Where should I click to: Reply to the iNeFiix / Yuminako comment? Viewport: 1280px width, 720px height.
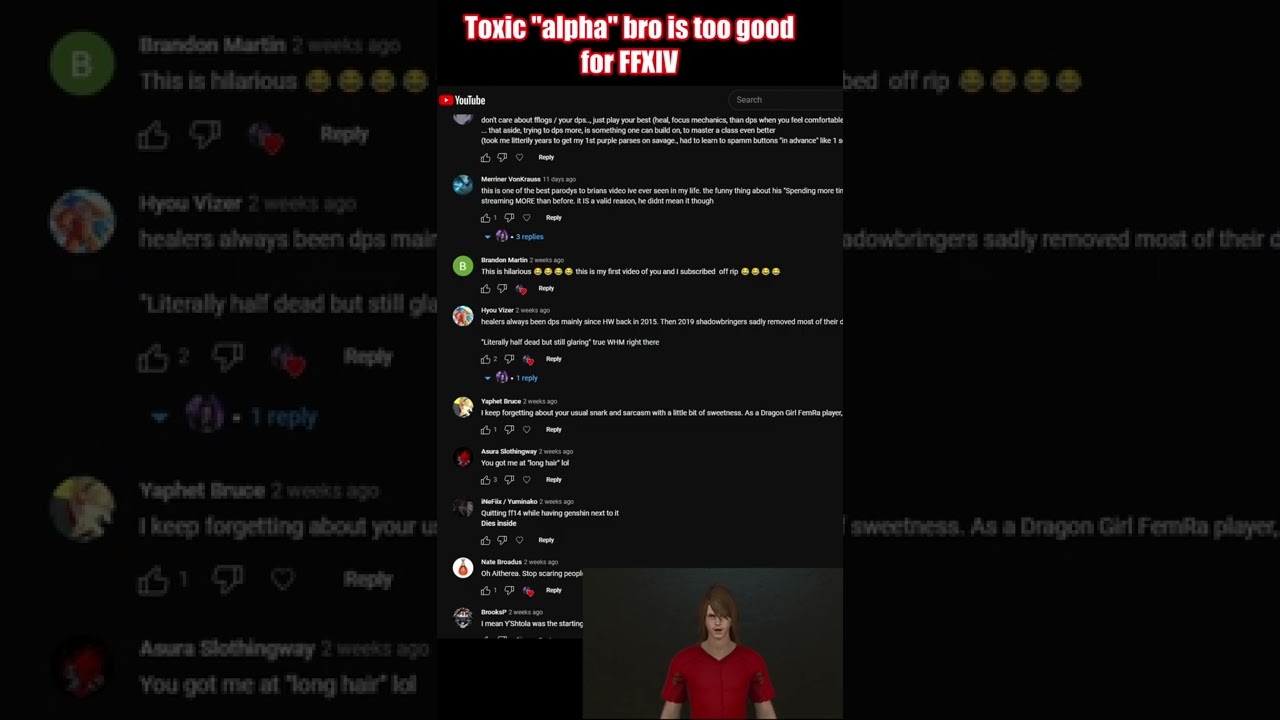546,540
